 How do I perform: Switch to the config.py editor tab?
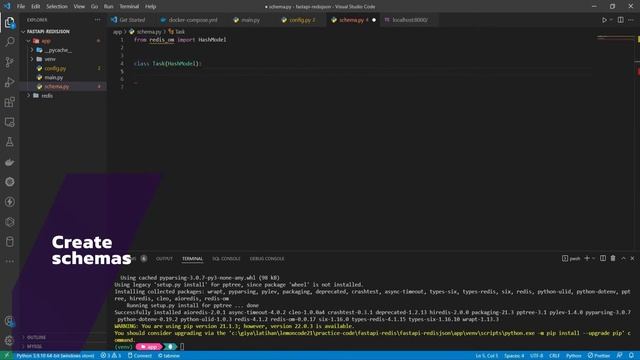302,20
